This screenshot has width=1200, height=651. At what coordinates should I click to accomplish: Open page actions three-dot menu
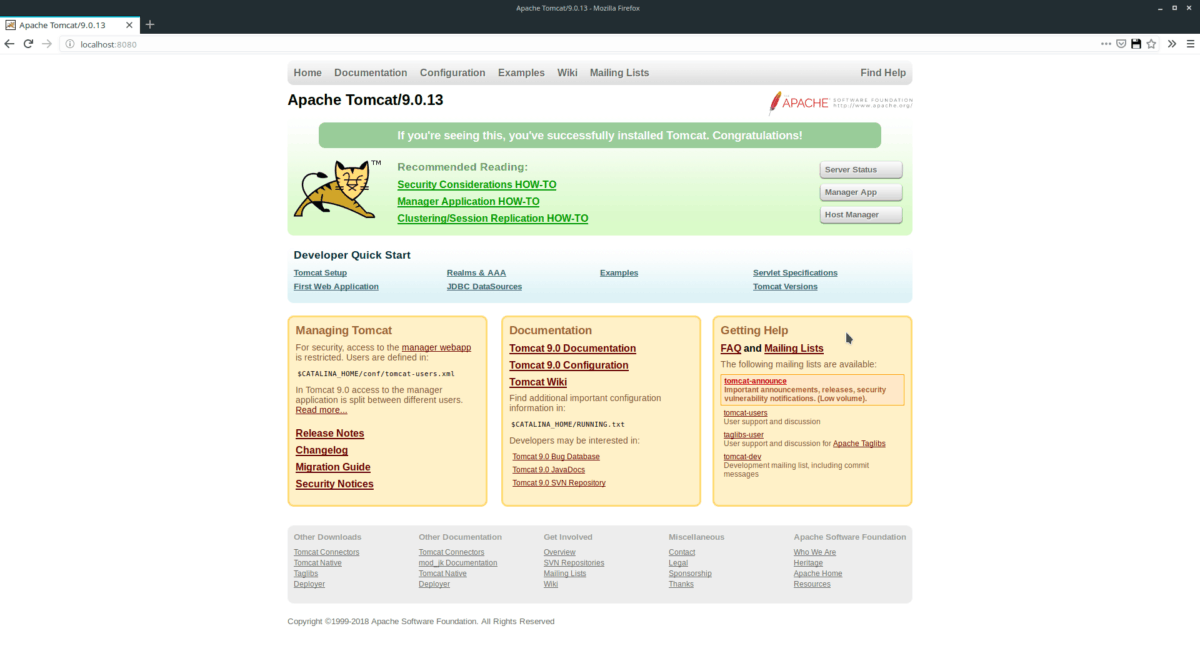(x=1105, y=44)
